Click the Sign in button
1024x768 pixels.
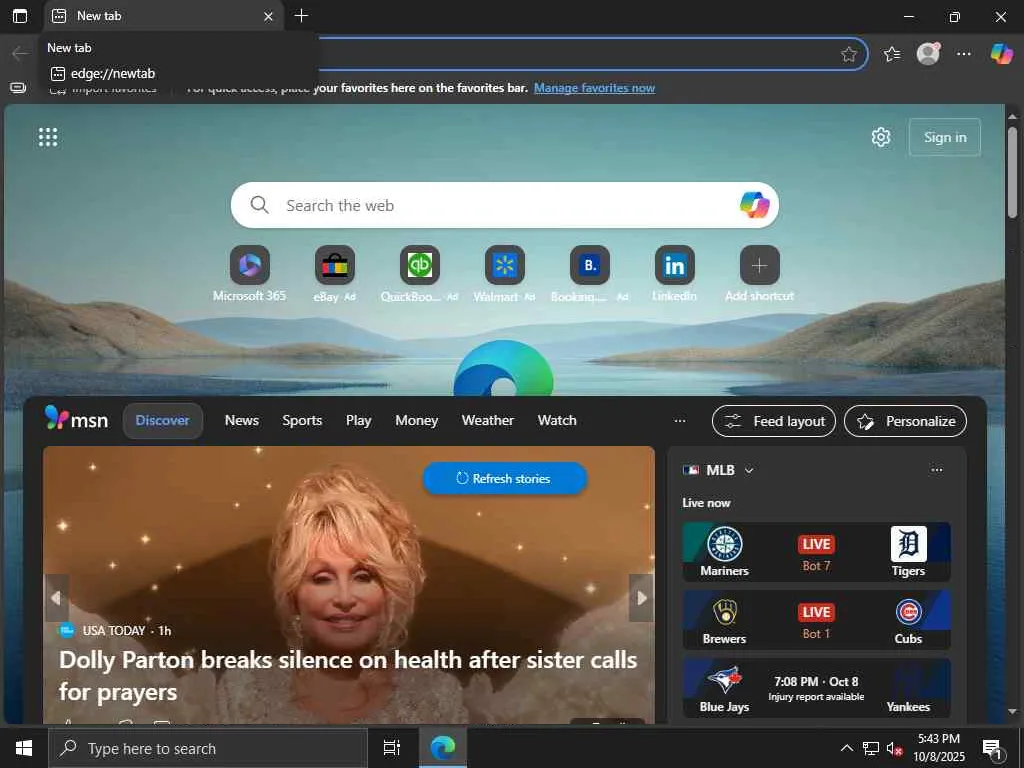pyautogui.click(x=944, y=137)
